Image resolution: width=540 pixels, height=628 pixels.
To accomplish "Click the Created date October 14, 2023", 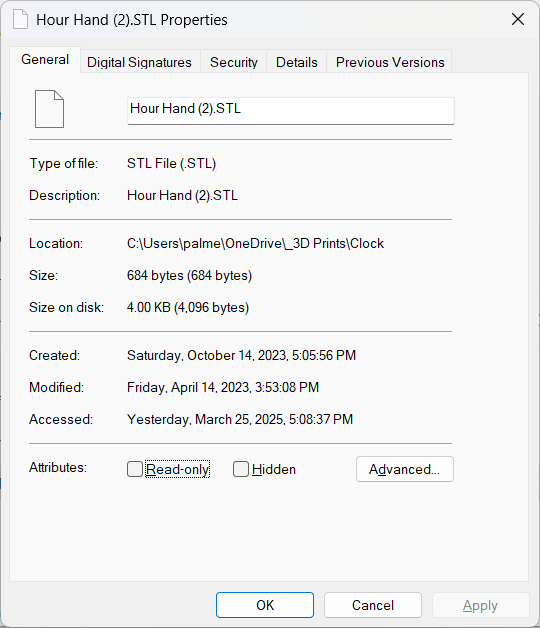I will click(241, 356).
